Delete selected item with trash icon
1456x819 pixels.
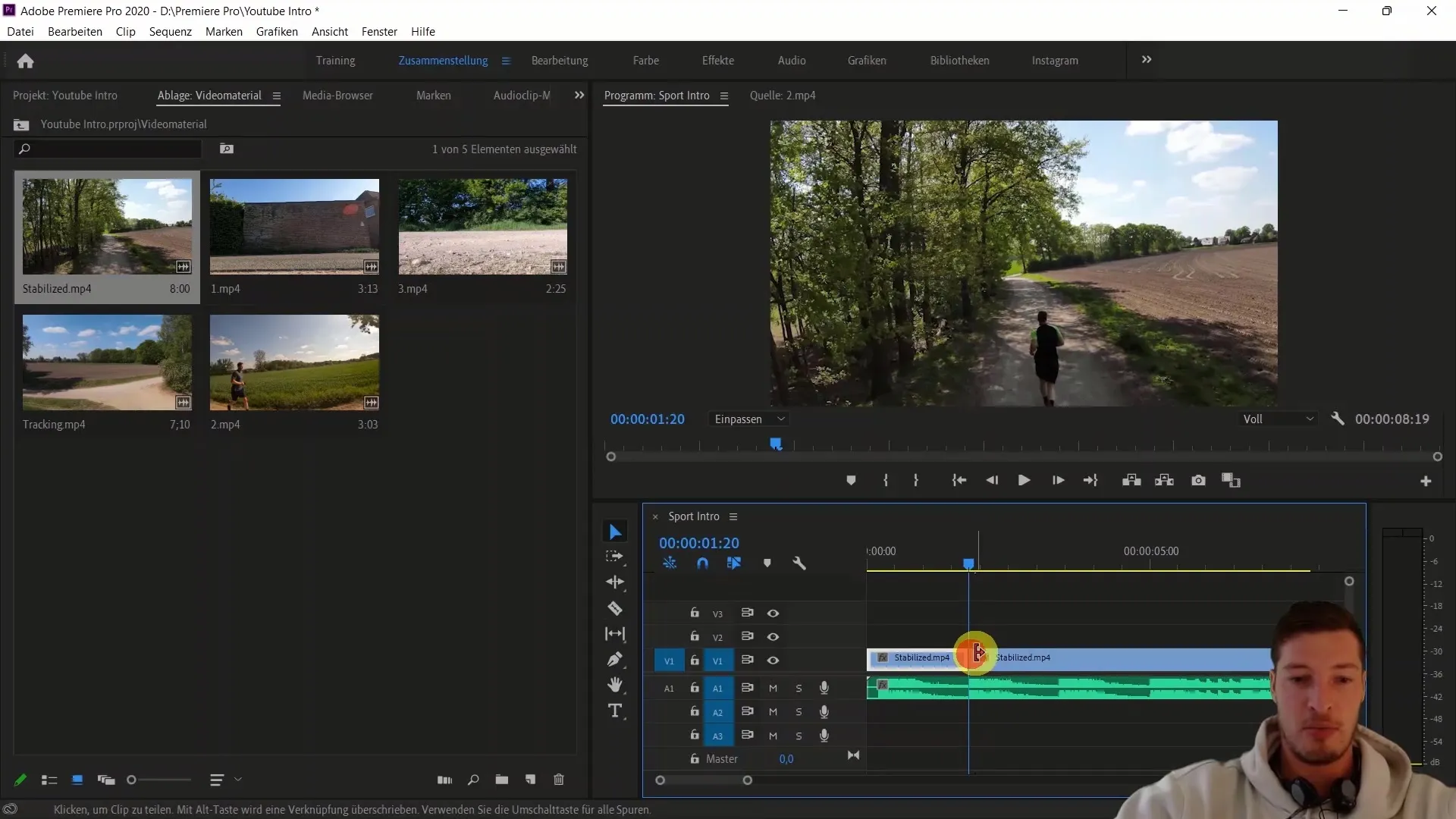tap(559, 780)
